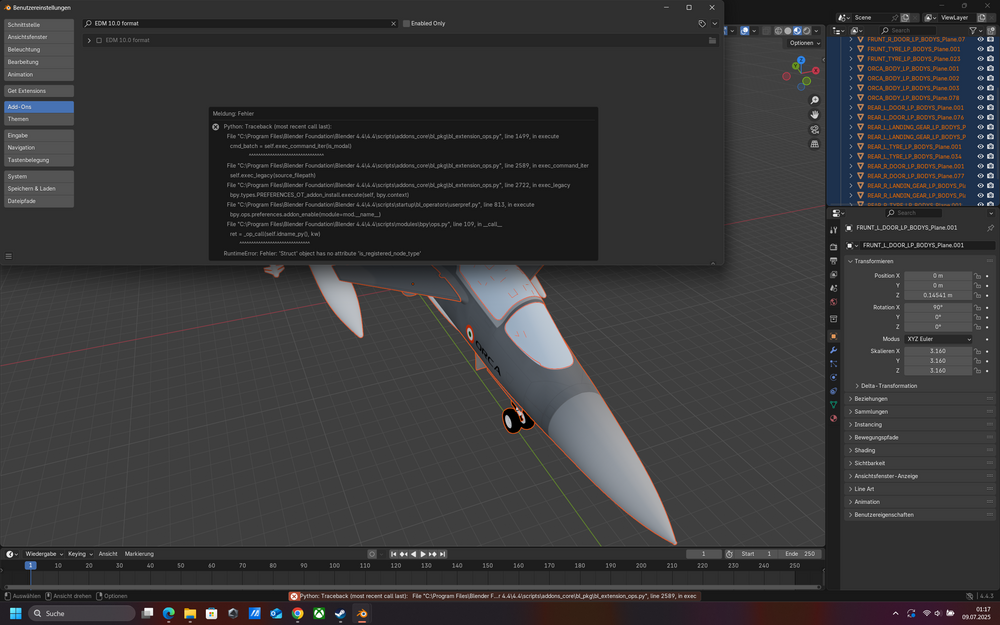1000x625 pixels.
Task: Expand the Delta-Transformation section
Action: click(888, 385)
